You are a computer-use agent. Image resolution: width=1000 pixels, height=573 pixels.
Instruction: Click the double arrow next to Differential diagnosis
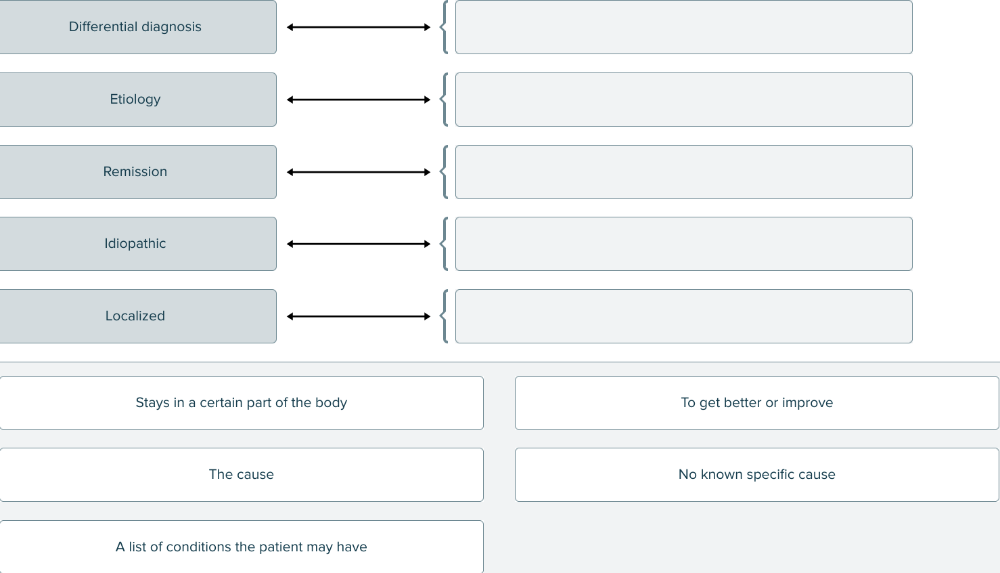(x=358, y=27)
